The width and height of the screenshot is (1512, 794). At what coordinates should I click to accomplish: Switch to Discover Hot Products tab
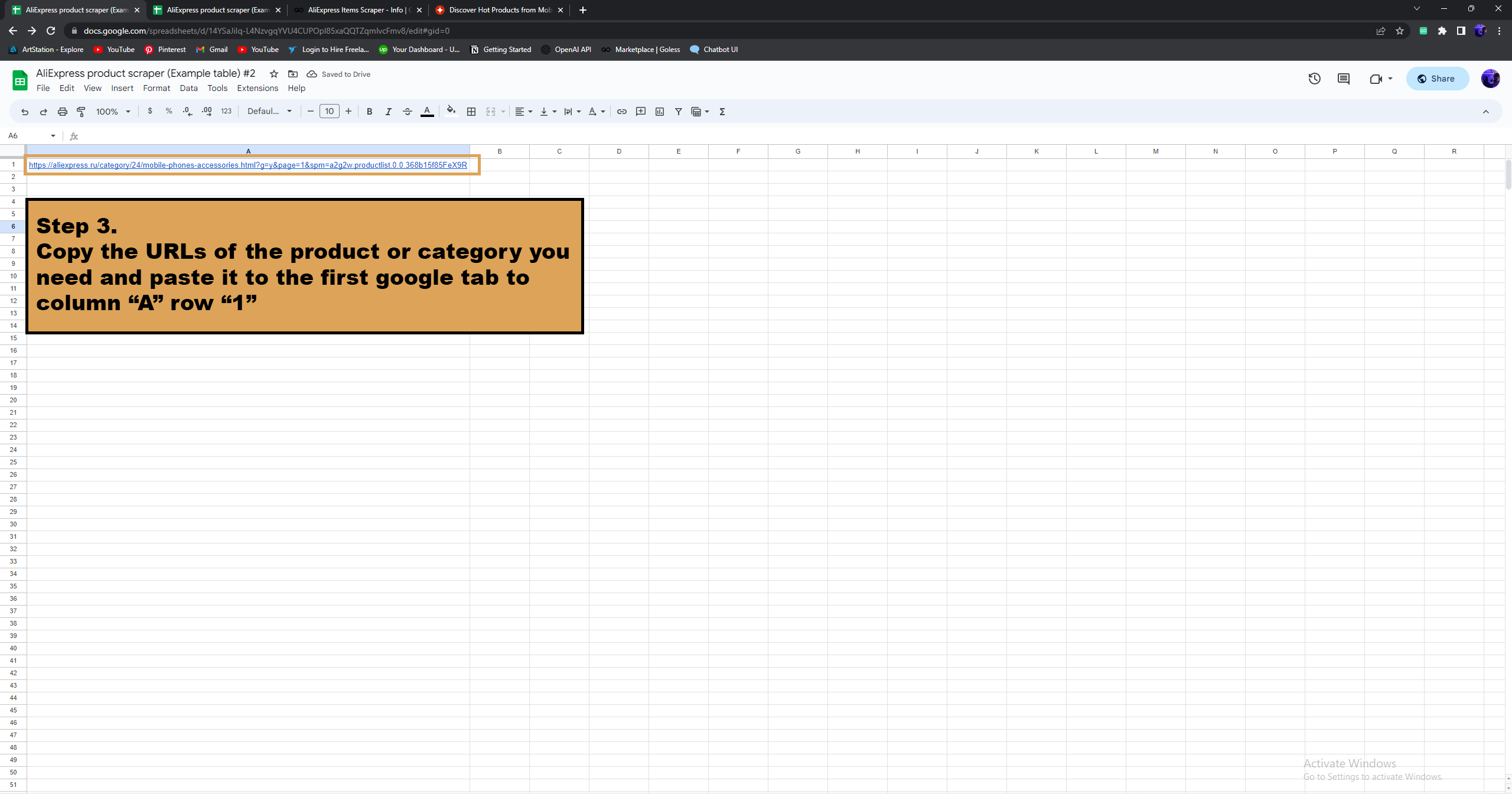tap(500, 10)
